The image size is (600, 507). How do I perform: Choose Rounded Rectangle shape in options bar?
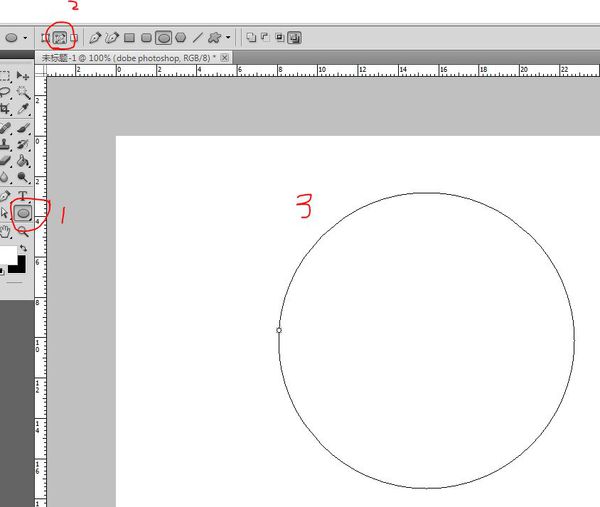(x=146, y=37)
